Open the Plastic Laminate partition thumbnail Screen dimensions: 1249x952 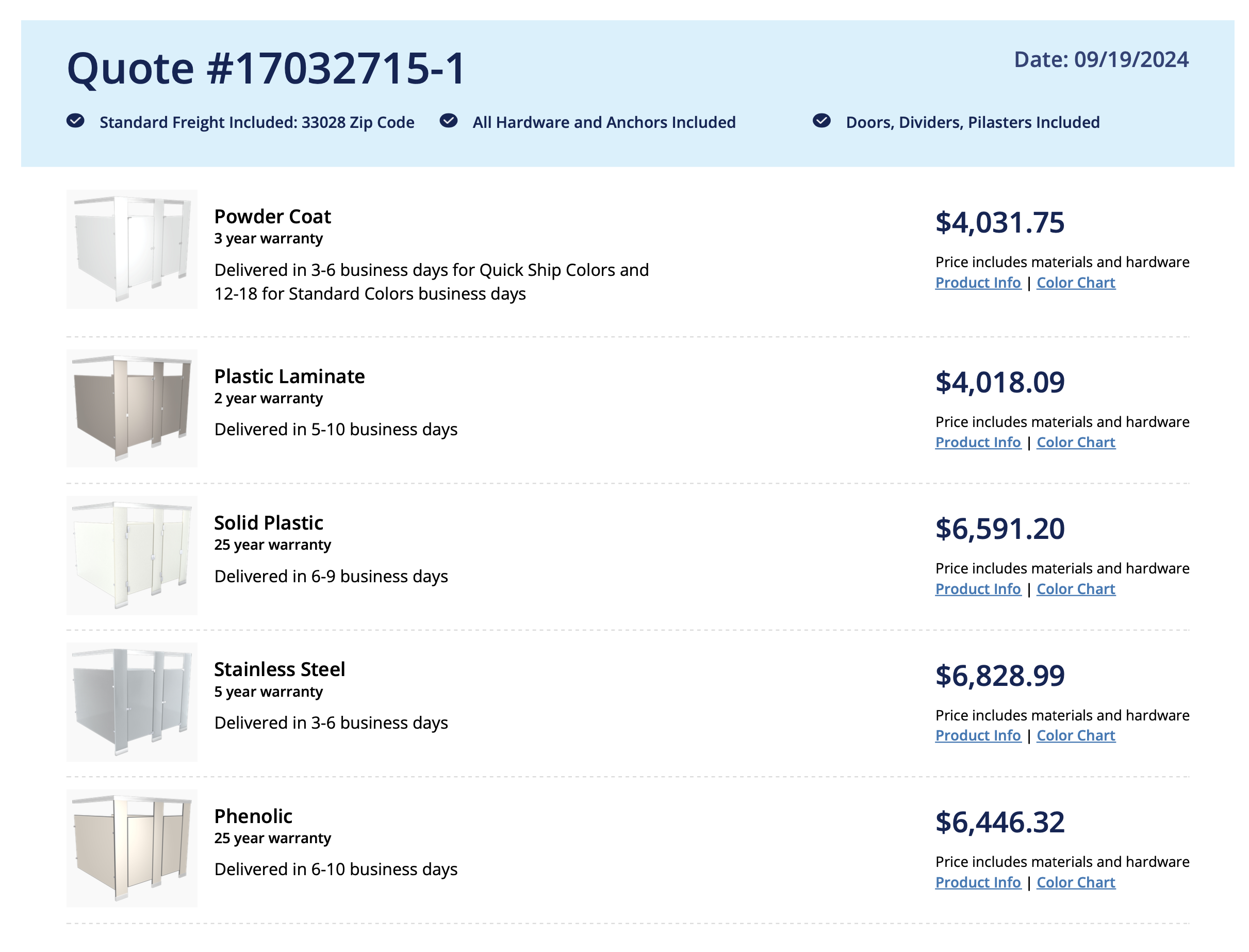coord(132,408)
